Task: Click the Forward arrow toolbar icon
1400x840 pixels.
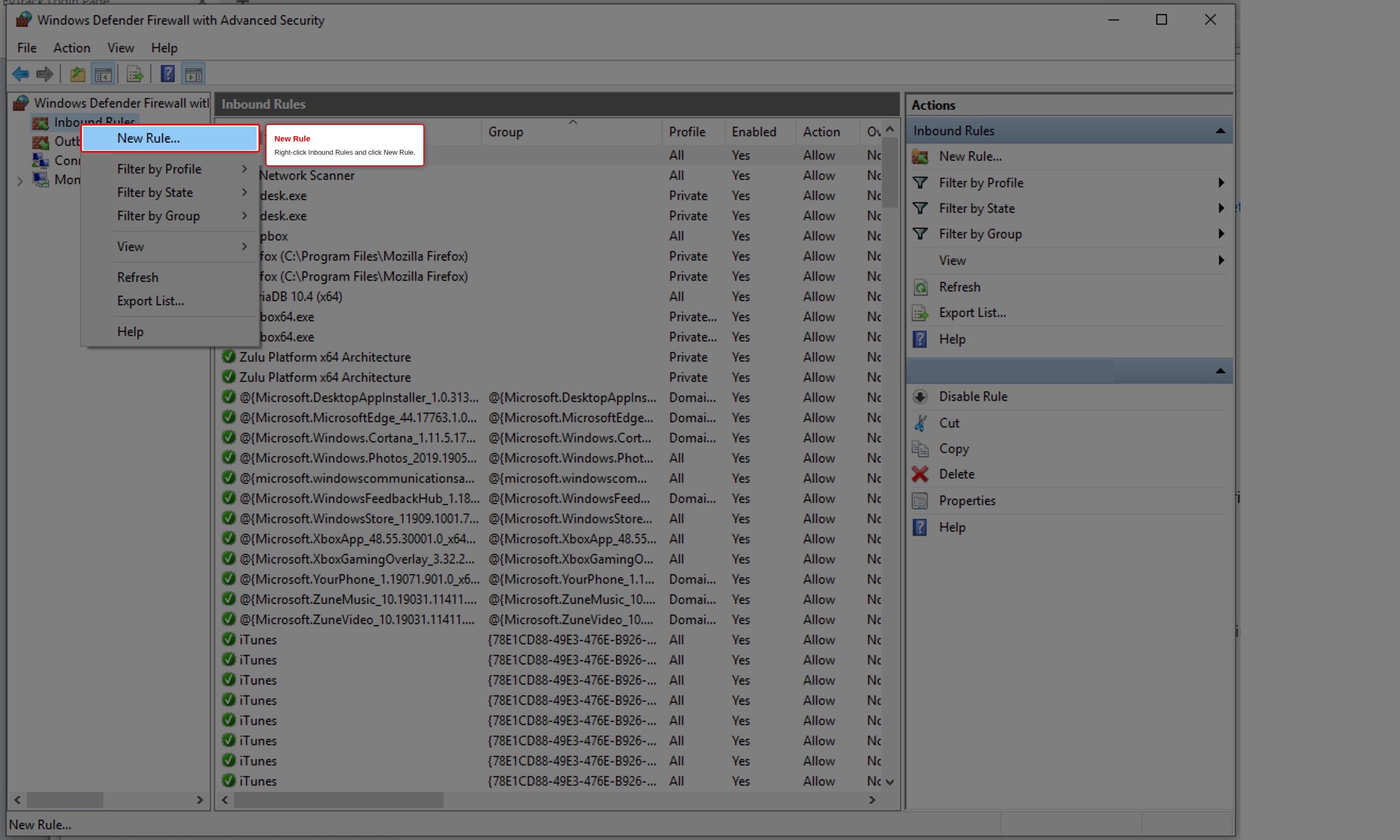Action: tap(44, 73)
